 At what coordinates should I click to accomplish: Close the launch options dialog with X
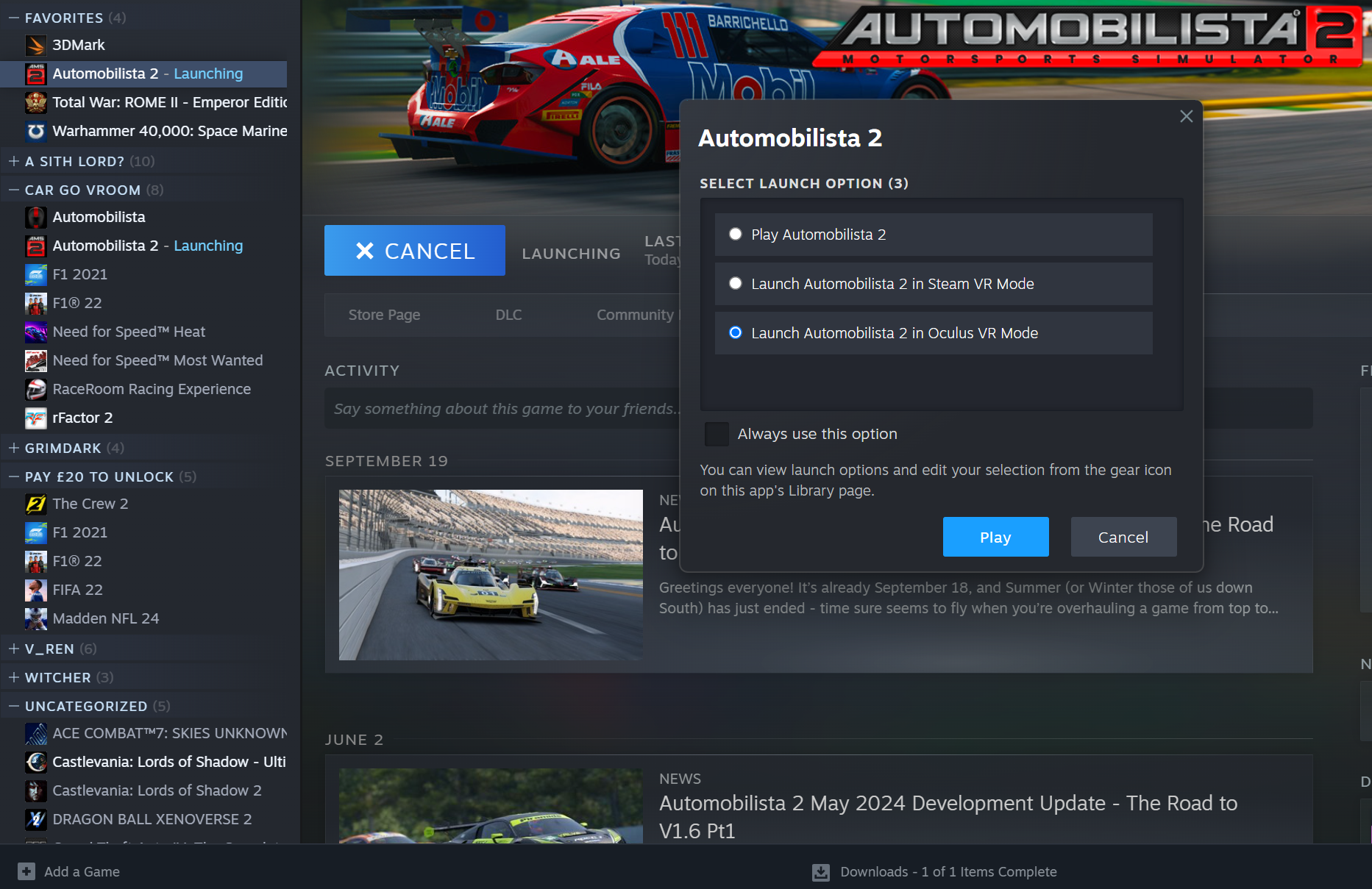coord(1186,116)
